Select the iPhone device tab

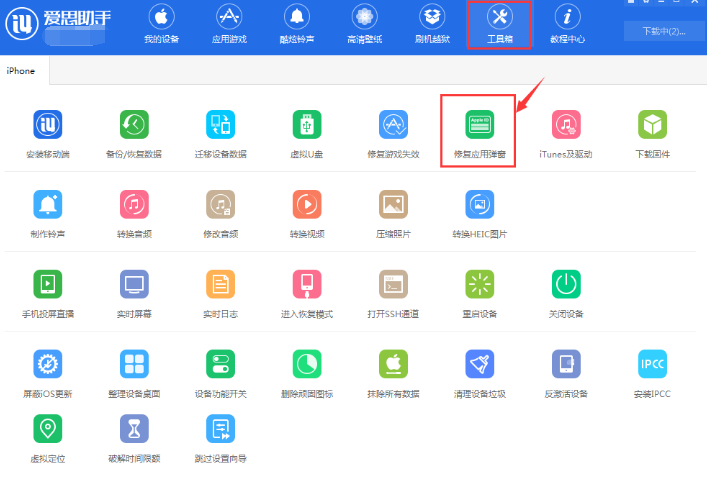coord(22,70)
